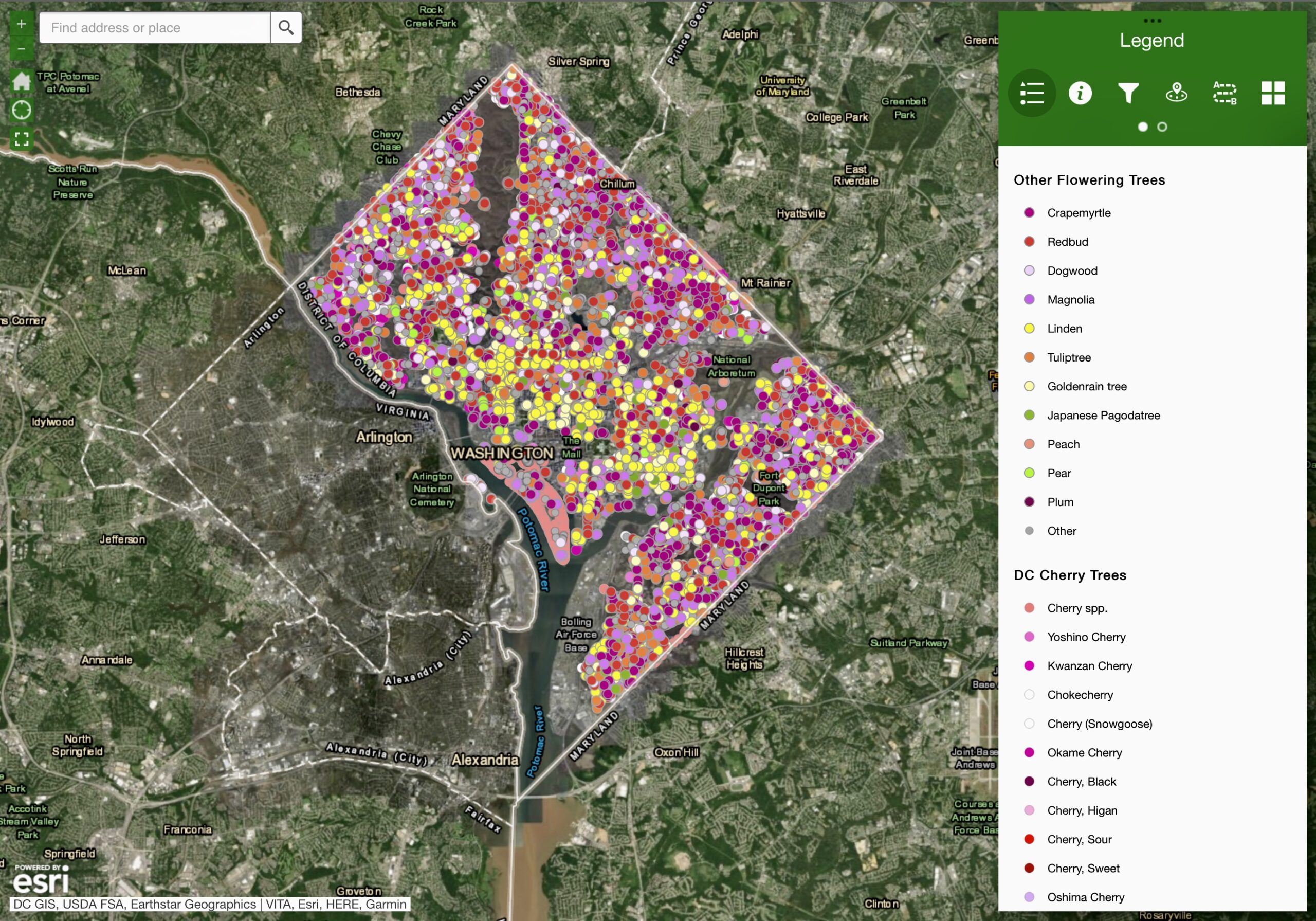The height and width of the screenshot is (921, 1316).
Task: Open the info about panel icon
Action: point(1080,93)
